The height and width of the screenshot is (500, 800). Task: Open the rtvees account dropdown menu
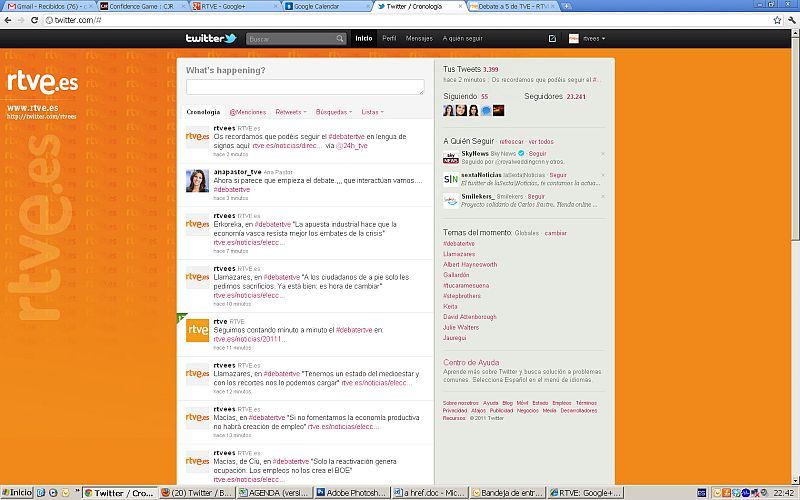587,39
